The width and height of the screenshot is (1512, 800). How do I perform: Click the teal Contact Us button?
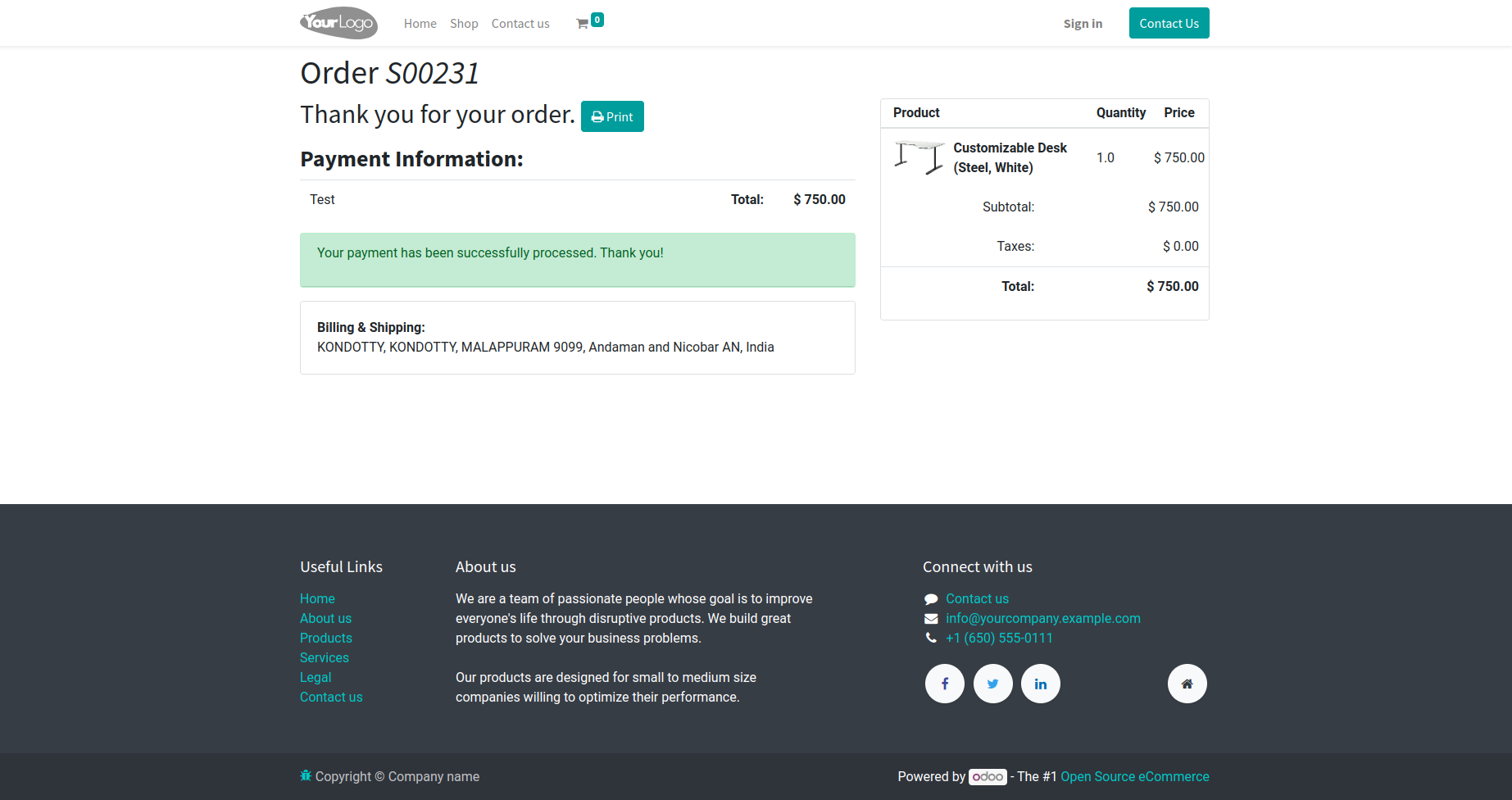click(x=1169, y=23)
